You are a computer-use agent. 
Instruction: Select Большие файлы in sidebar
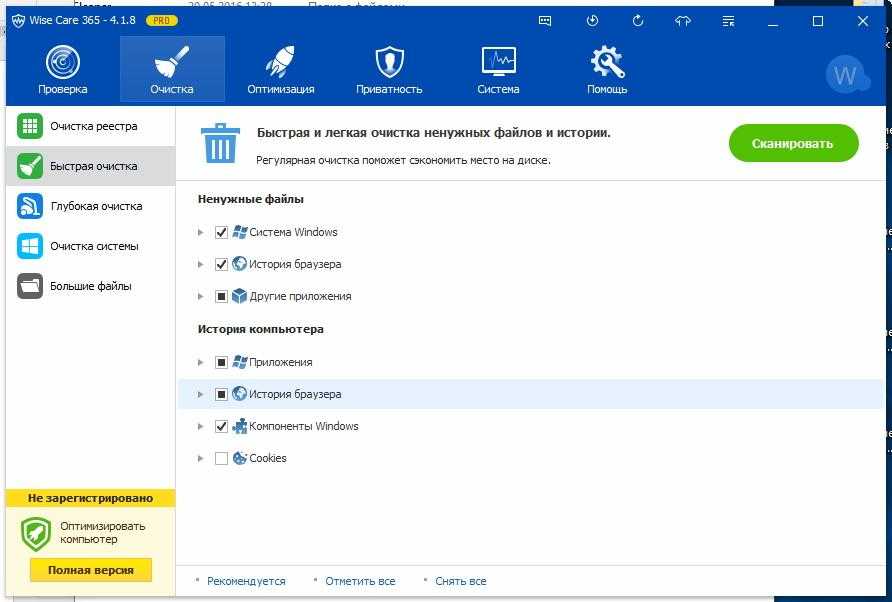pyautogui.click(x=90, y=286)
